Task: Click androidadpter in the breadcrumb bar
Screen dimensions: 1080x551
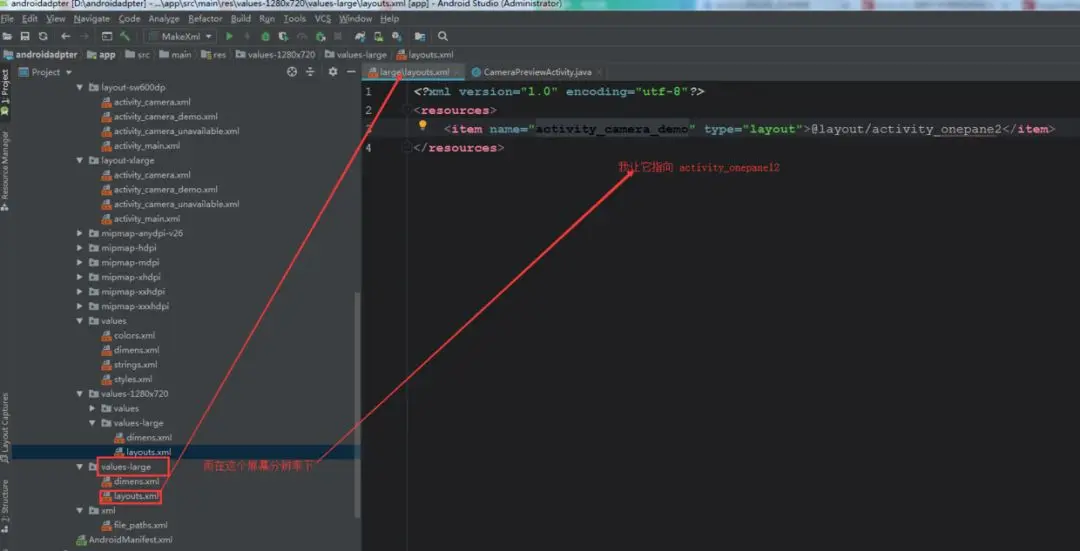Action: tap(41, 54)
